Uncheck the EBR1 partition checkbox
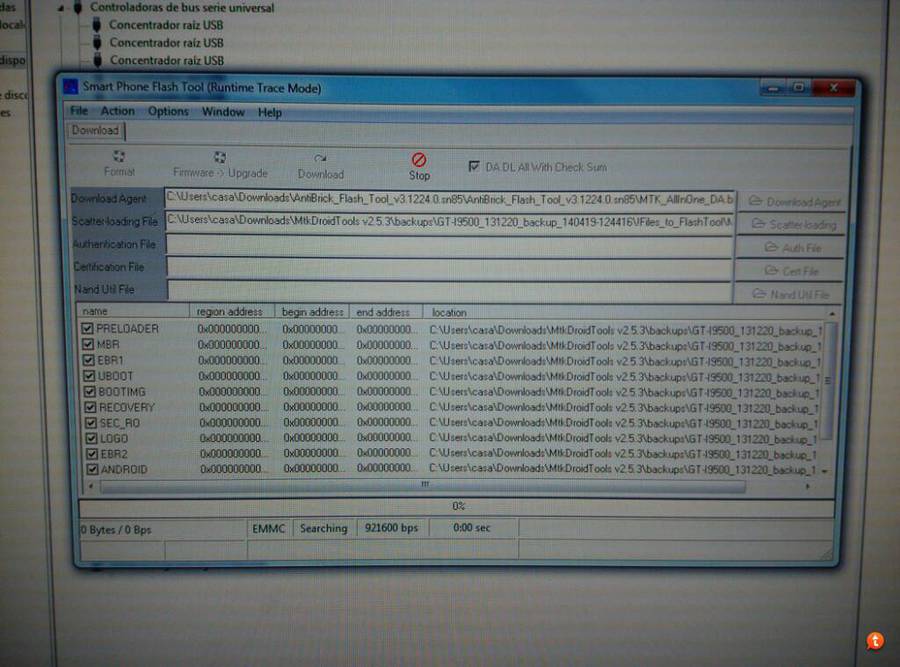Viewport: 900px width, 667px height. pos(88,360)
